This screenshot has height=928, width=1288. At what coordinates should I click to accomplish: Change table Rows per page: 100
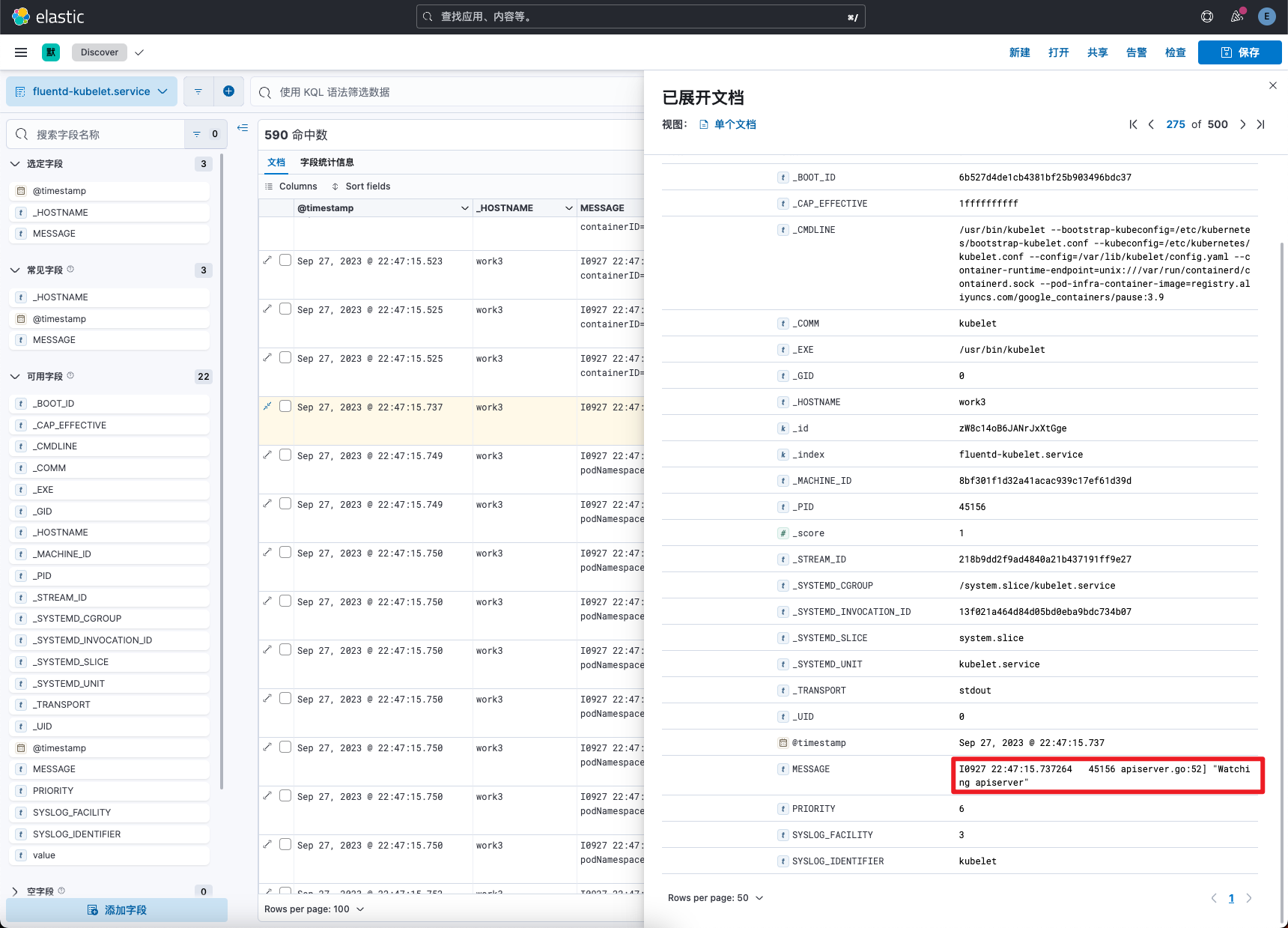coord(315,909)
